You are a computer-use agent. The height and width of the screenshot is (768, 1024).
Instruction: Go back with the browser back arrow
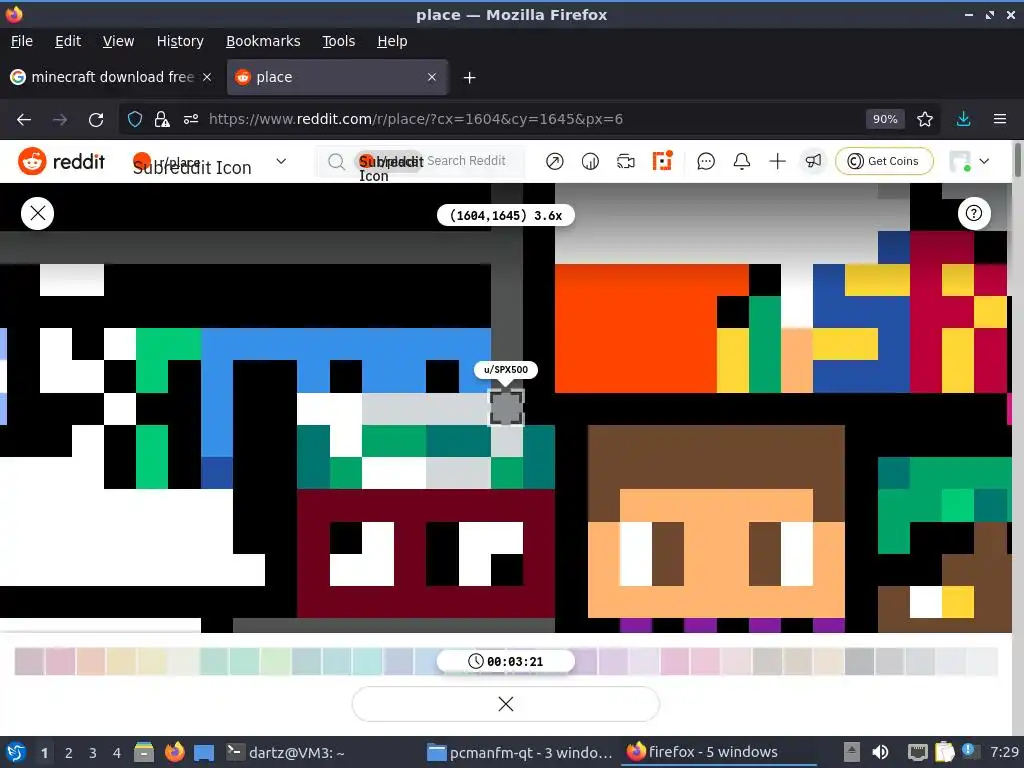[x=24, y=120]
